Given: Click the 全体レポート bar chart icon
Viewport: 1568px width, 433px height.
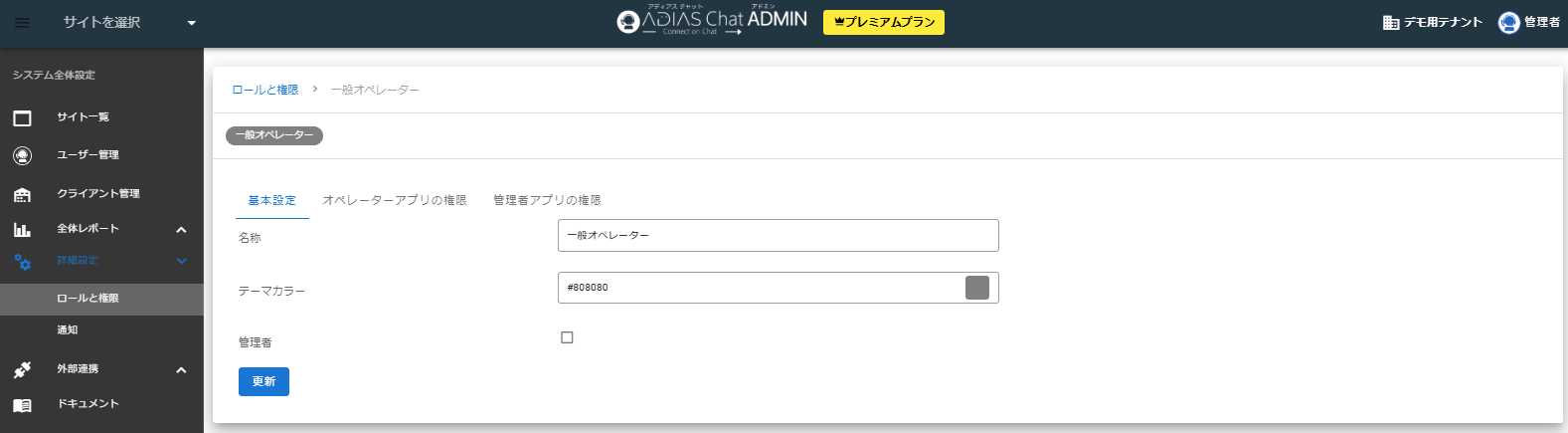Looking at the screenshot, I should 22,230.
